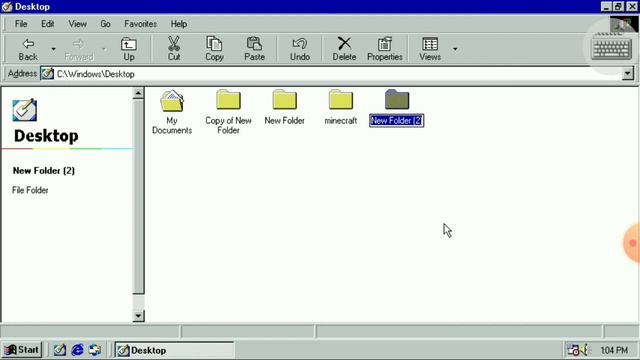Copy the selected folder via toolbar
This screenshot has height=360, width=640.
tap(214, 49)
